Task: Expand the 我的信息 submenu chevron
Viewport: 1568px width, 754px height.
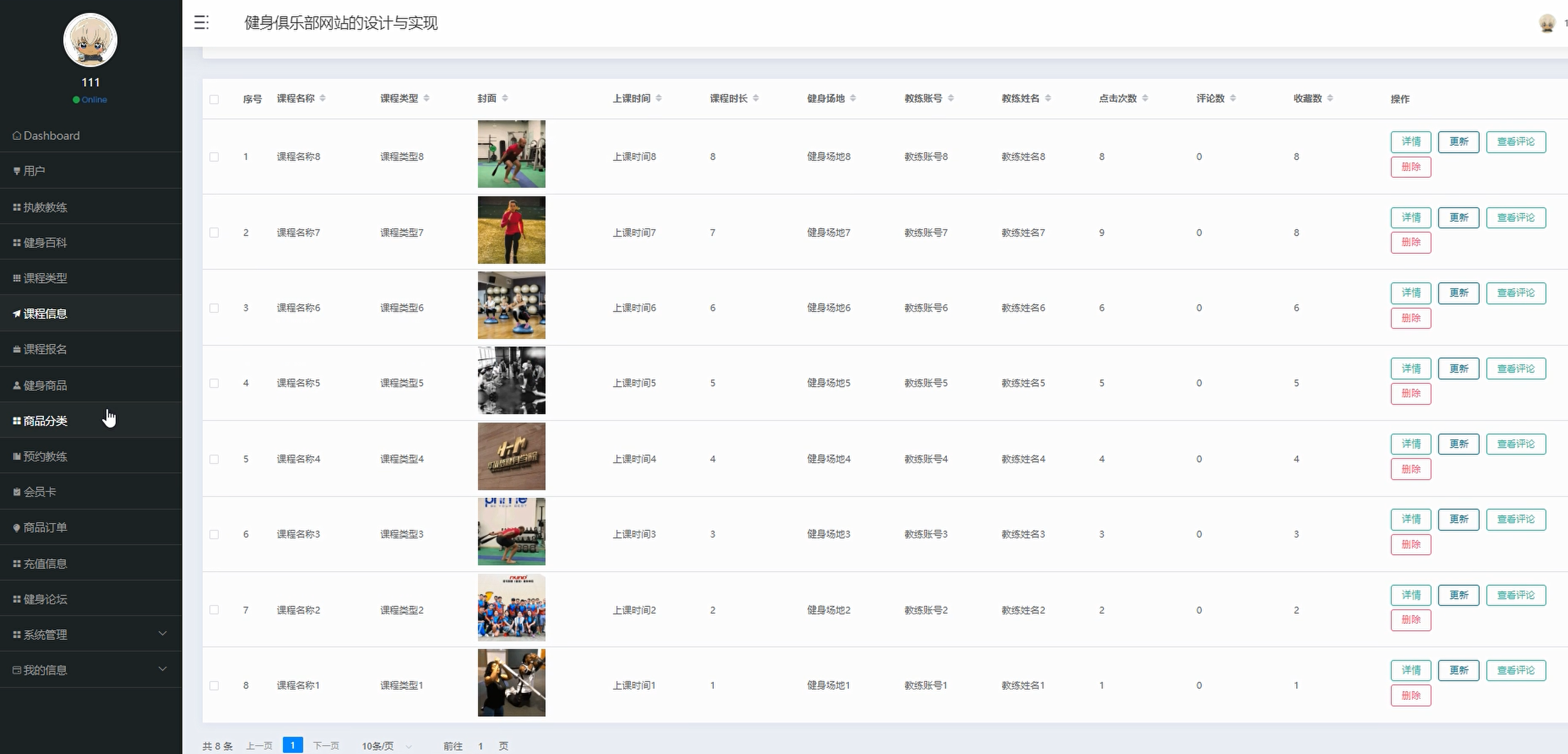Action: click(163, 669)
